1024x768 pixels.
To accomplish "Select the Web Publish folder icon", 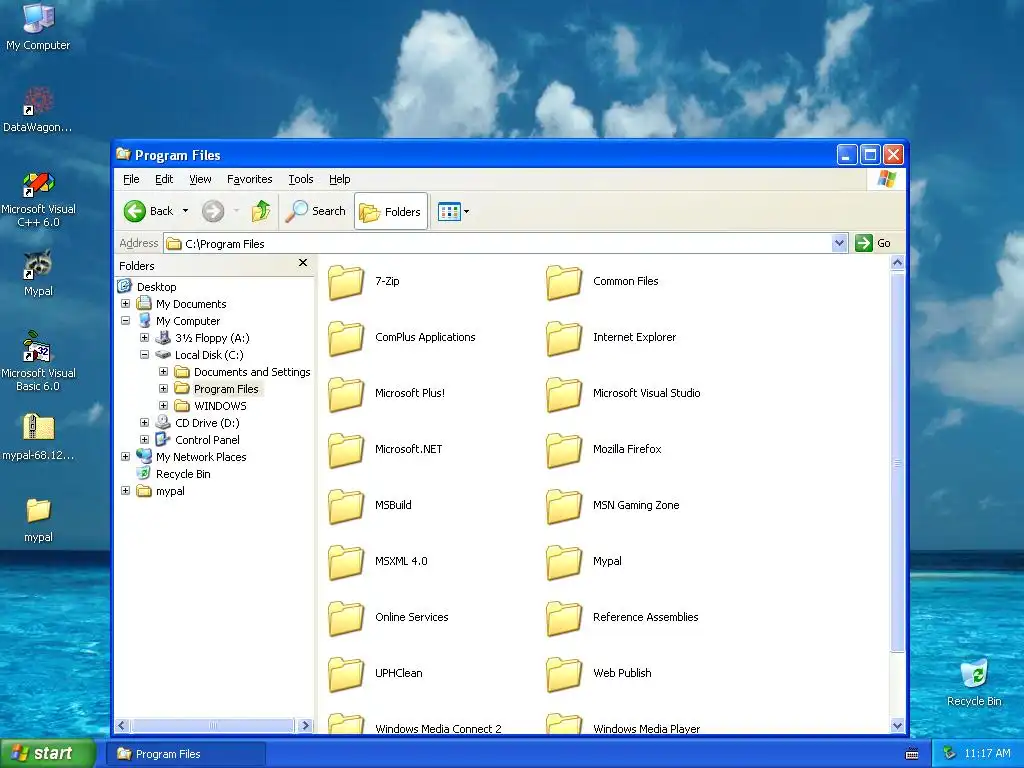I will (564, 675).
